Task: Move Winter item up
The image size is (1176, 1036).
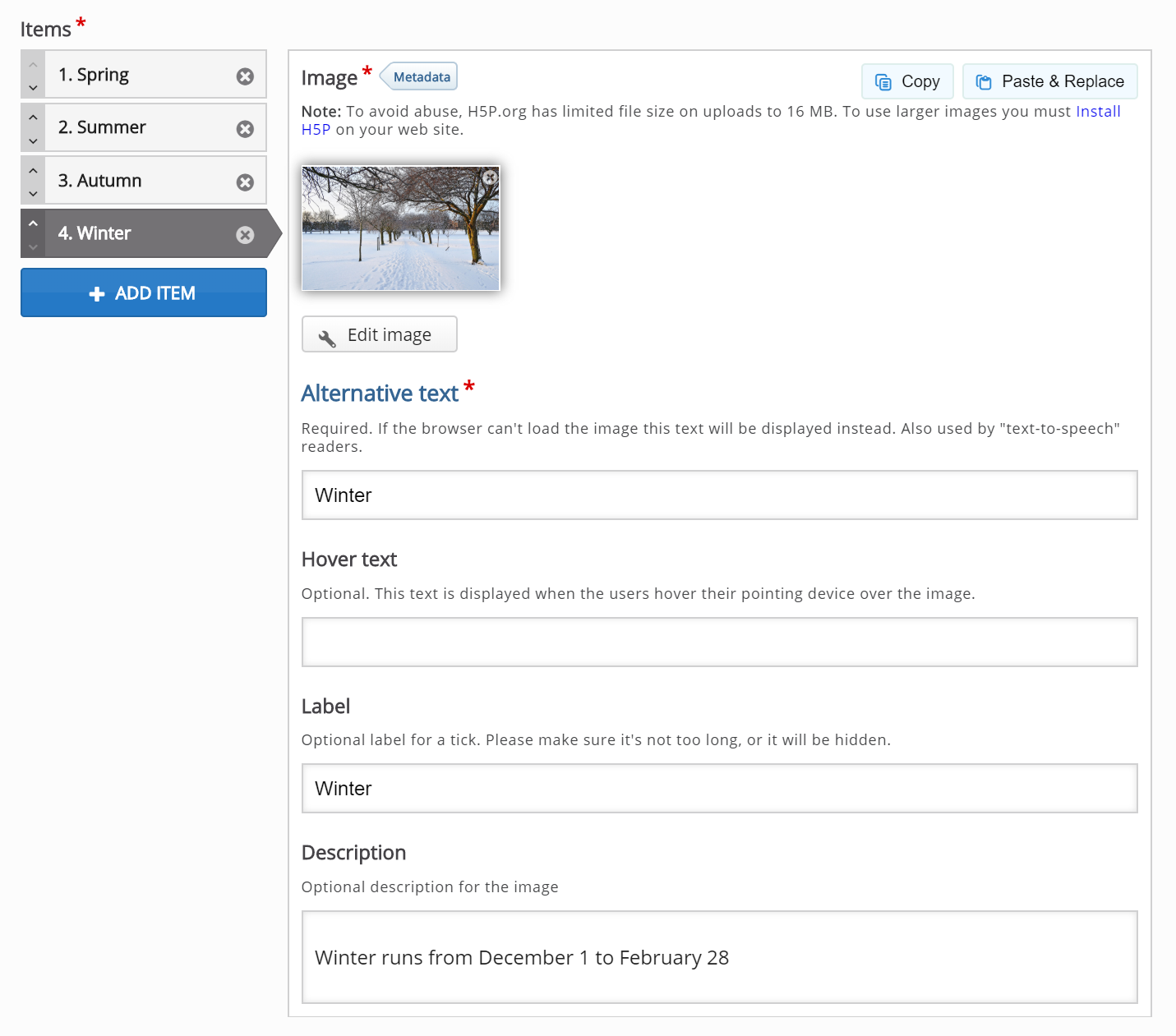Action: [x=33, y=223]
